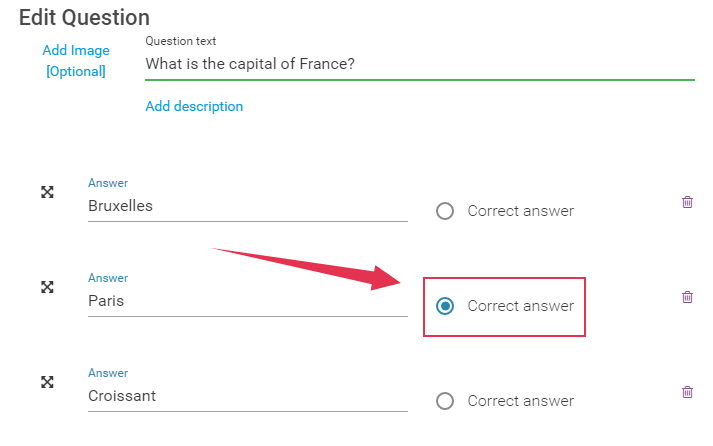Open the Add Image optional link
The width and height of the screenshot is (713, 446).
[x=76, y=60]
